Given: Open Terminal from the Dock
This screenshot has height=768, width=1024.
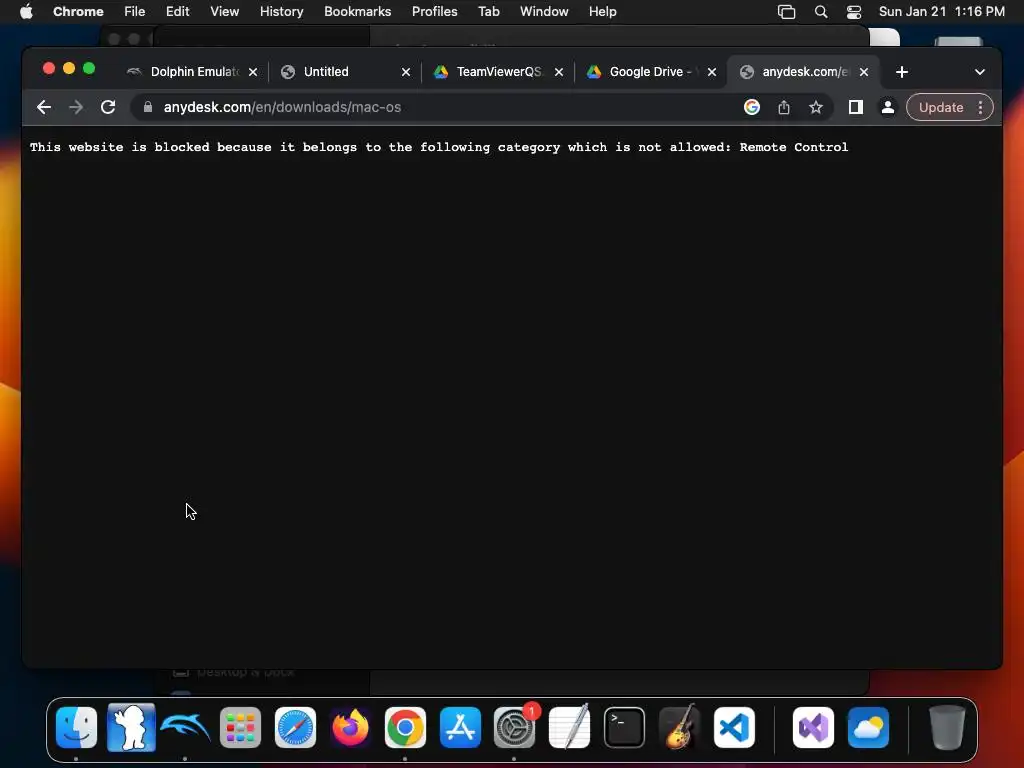Looking at the screenshot, I should pyautogui.click(x=624, y=728).
